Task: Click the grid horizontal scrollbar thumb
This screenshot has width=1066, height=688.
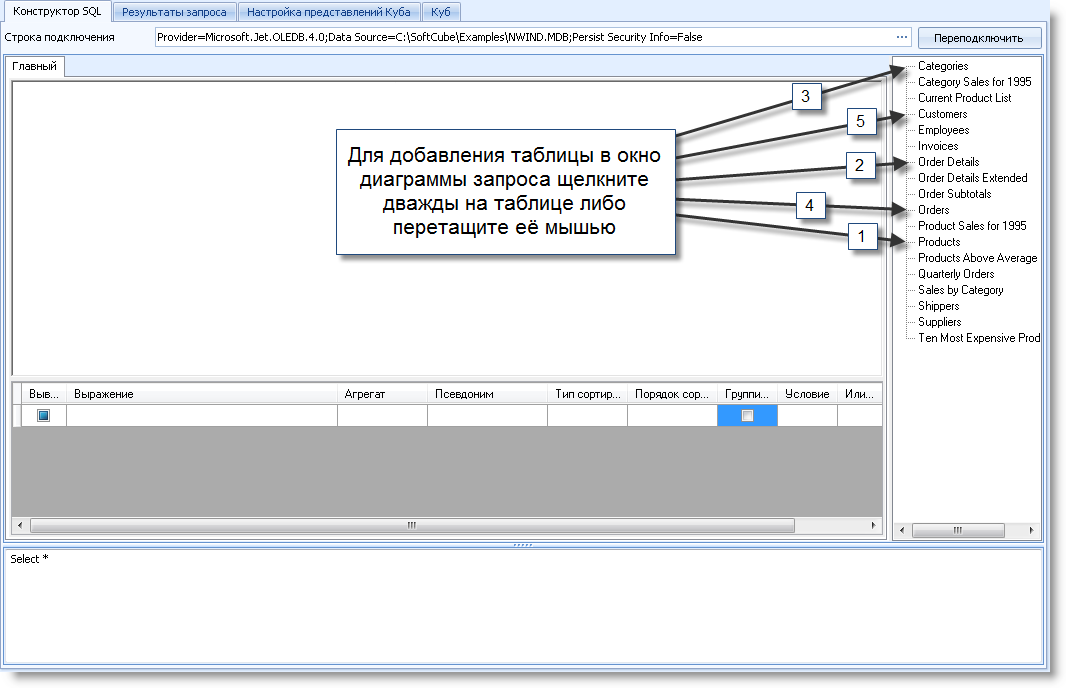Action: coord(411,525)
